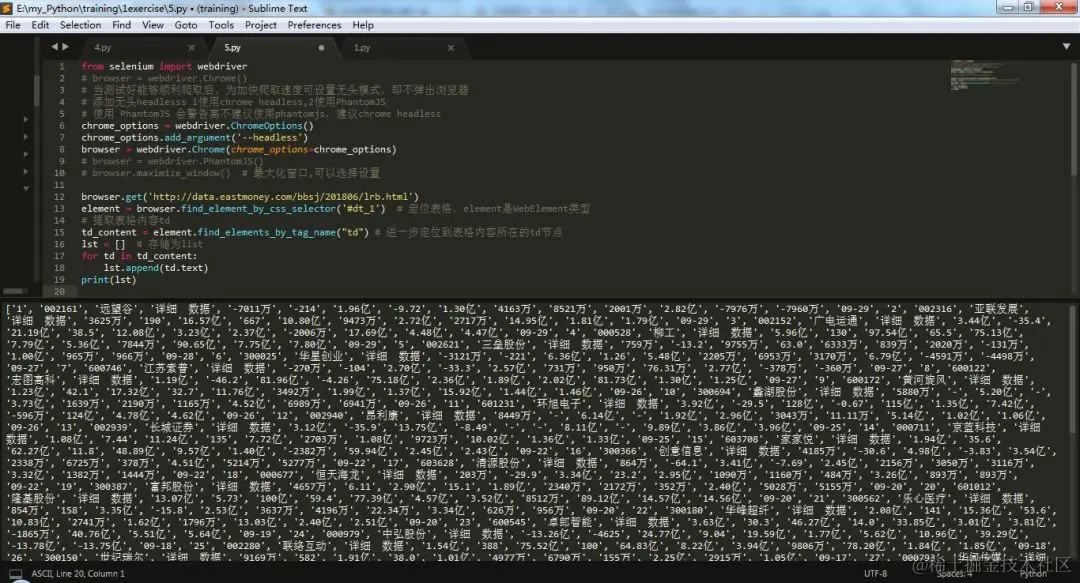Screen dimensions: 1080x583
Task: Go to next tab with right arrow
Action: [65, 47]
